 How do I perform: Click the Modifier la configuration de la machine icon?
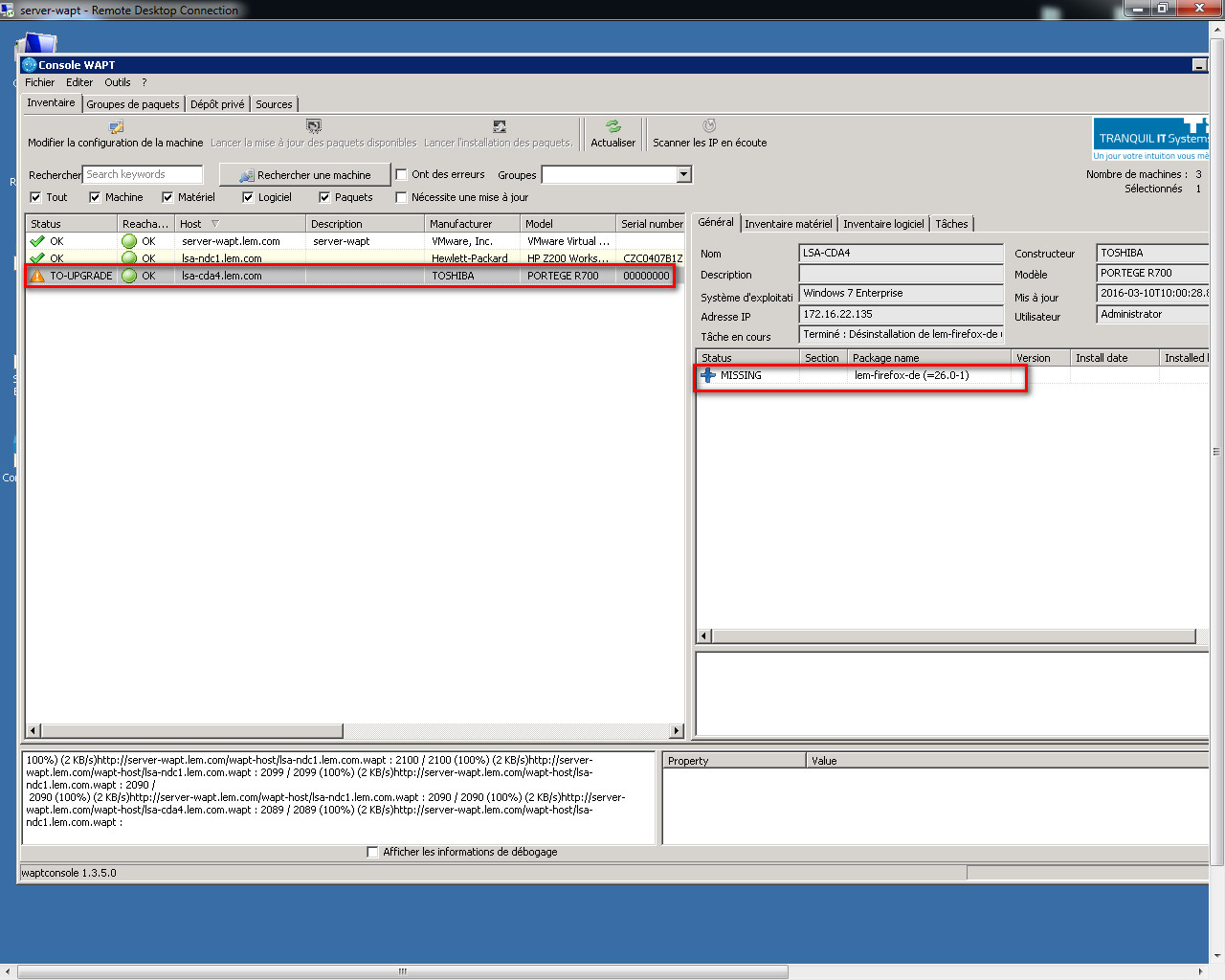coord(116,126)
